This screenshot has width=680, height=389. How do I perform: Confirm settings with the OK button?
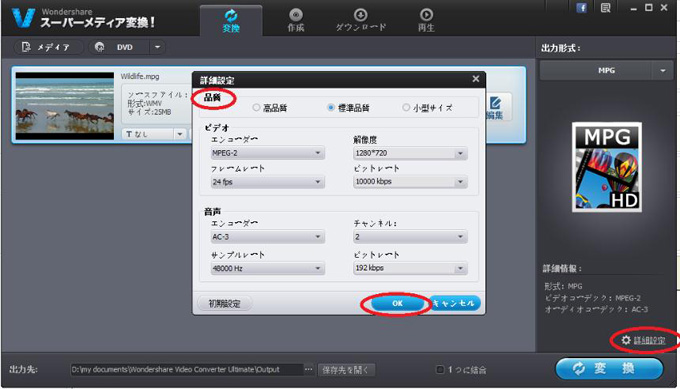click(397, 303)
